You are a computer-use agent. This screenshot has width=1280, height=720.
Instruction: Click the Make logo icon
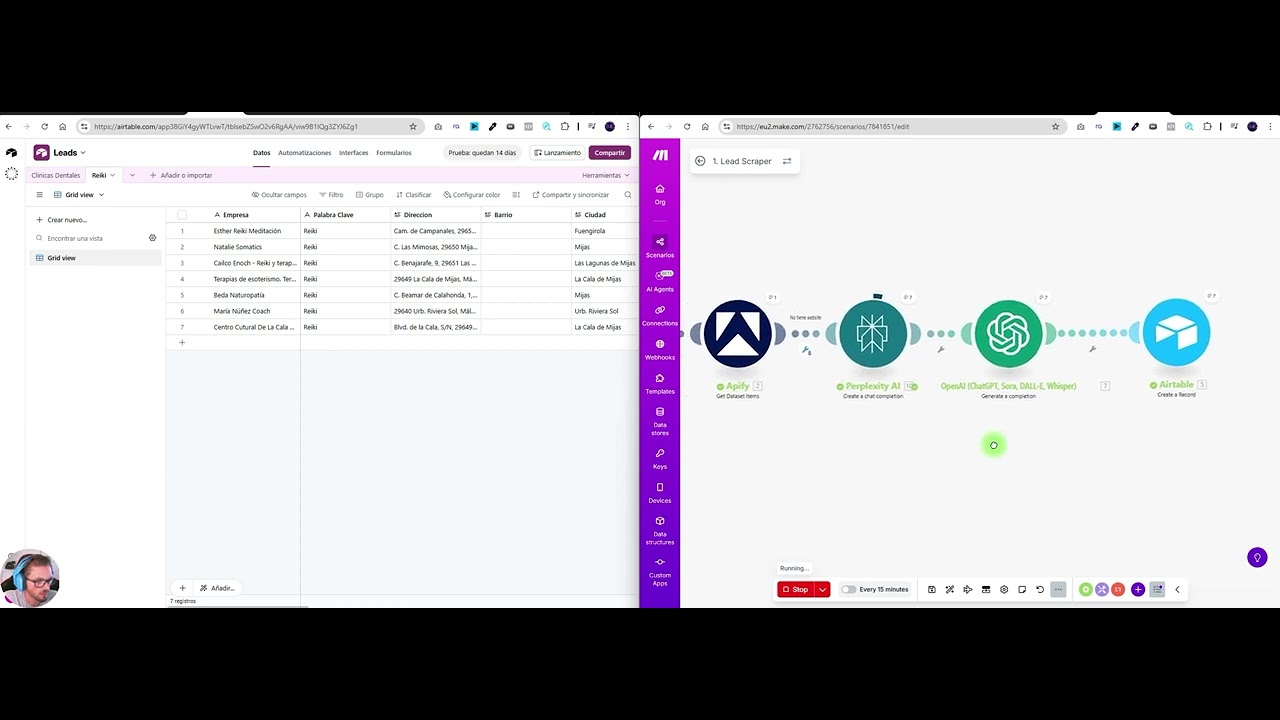(660, 155)
